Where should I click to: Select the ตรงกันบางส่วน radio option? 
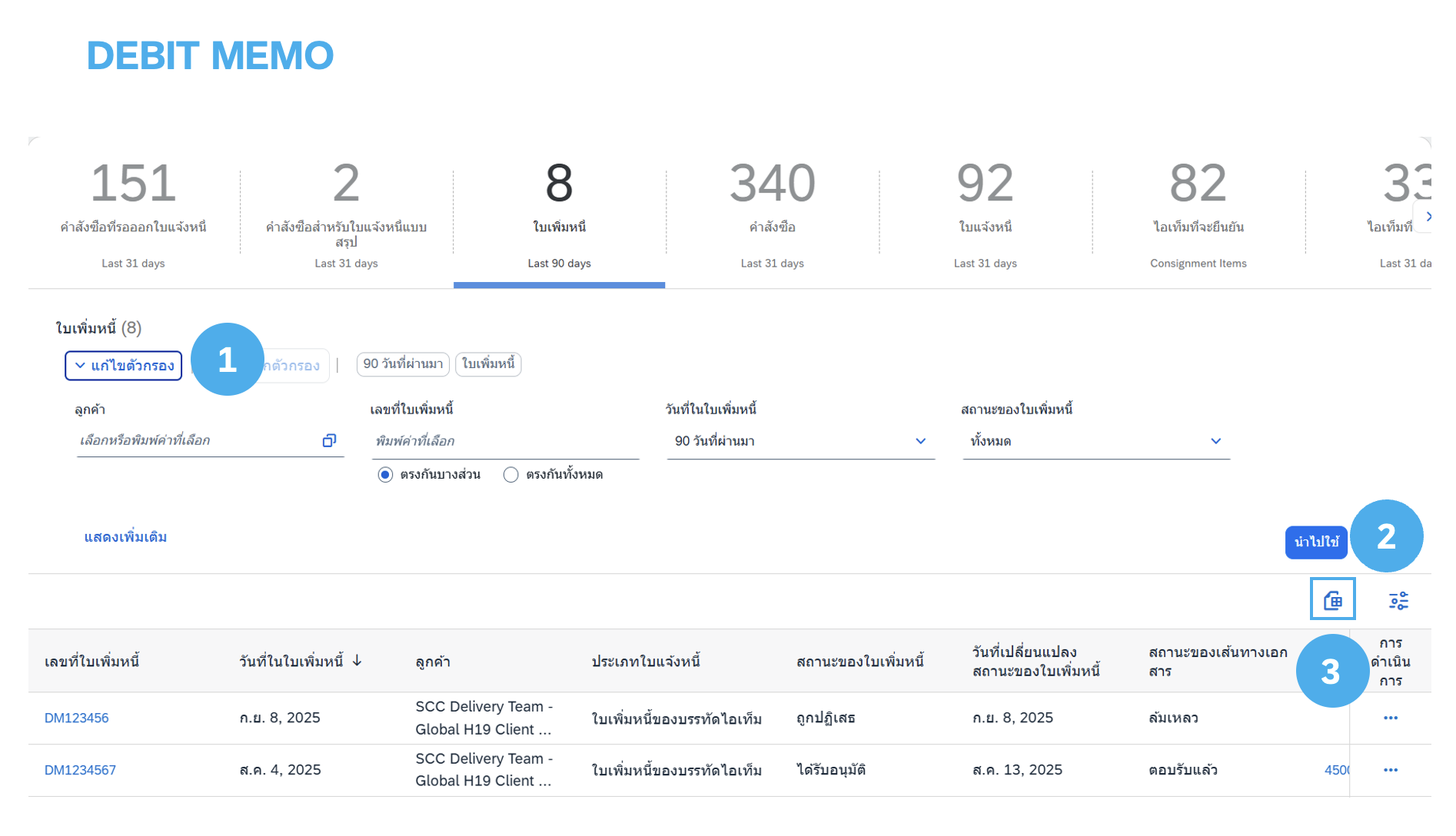pos(385,475)
